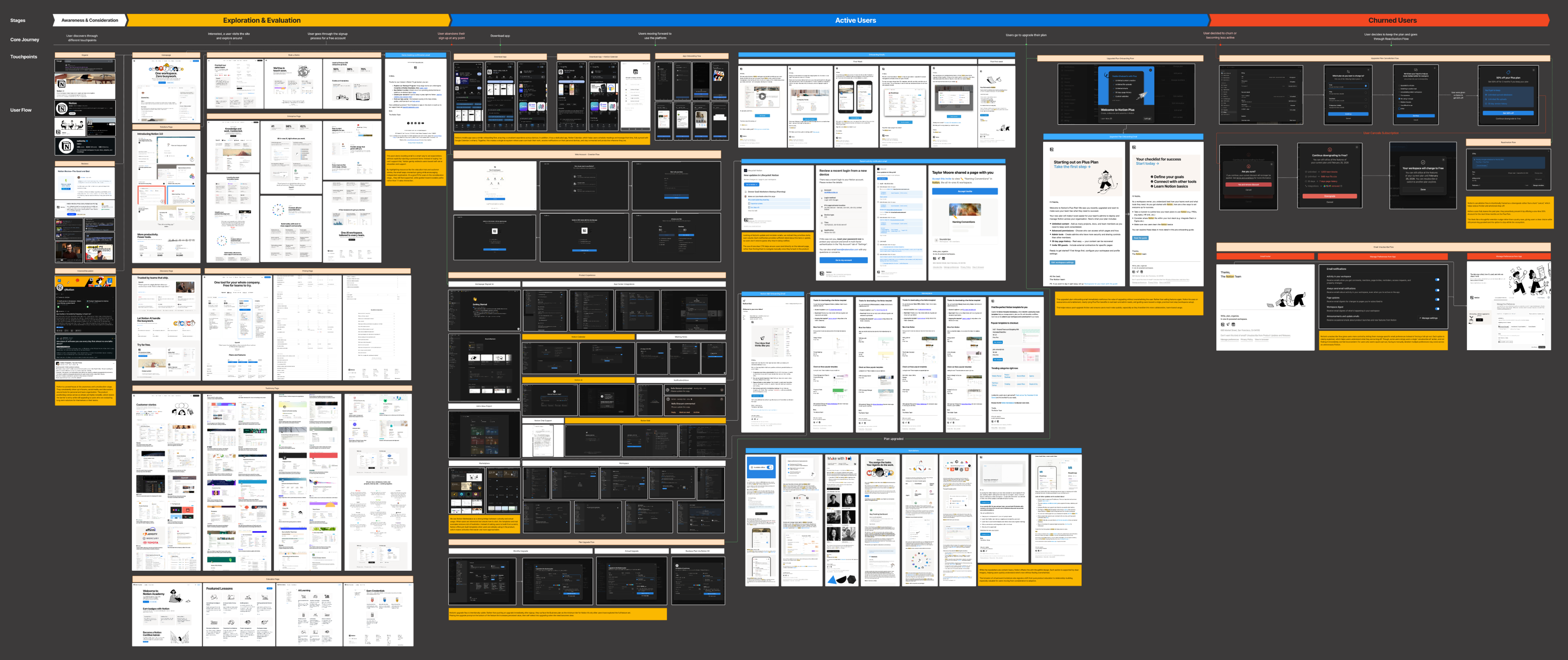Toggle the Workspace digest email switch
Screen dimensions: 1568x660
[x=1436, y=309]
